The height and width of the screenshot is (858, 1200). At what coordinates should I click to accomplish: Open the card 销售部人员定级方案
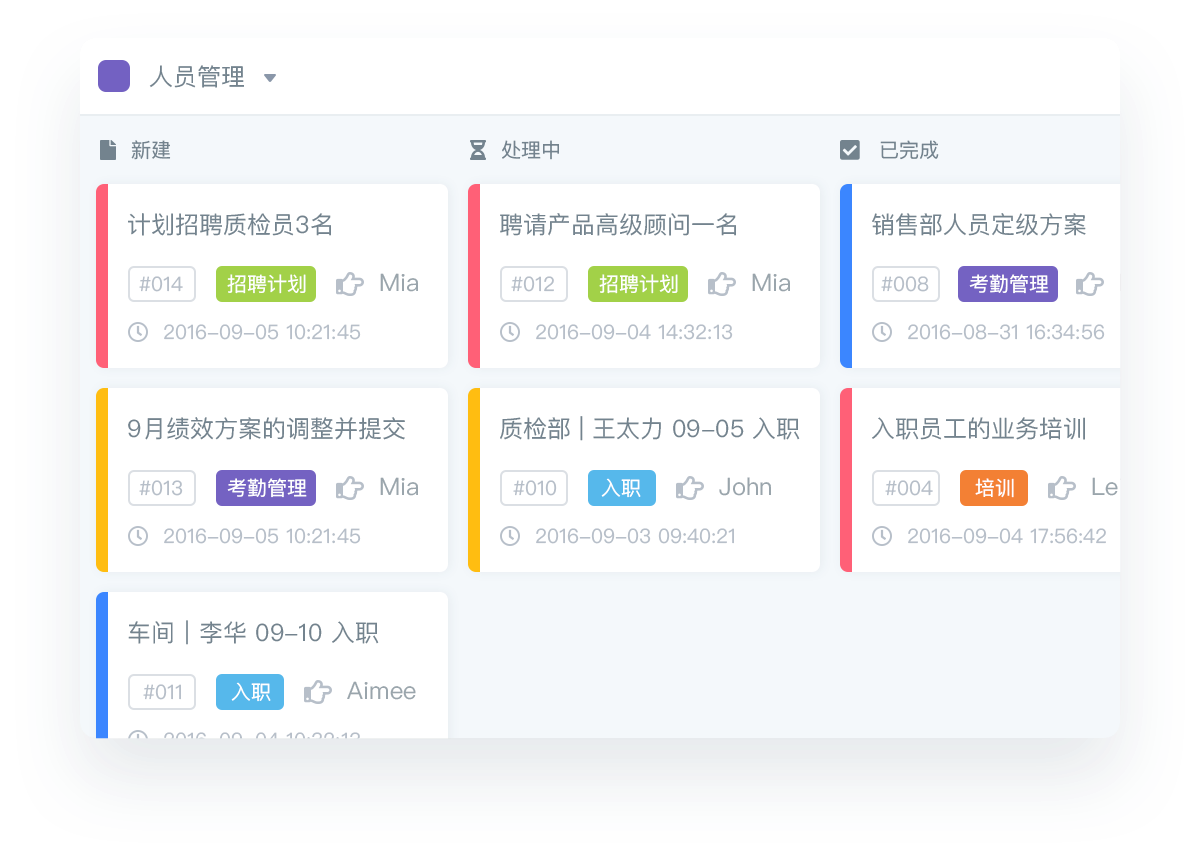pos(978,225)
